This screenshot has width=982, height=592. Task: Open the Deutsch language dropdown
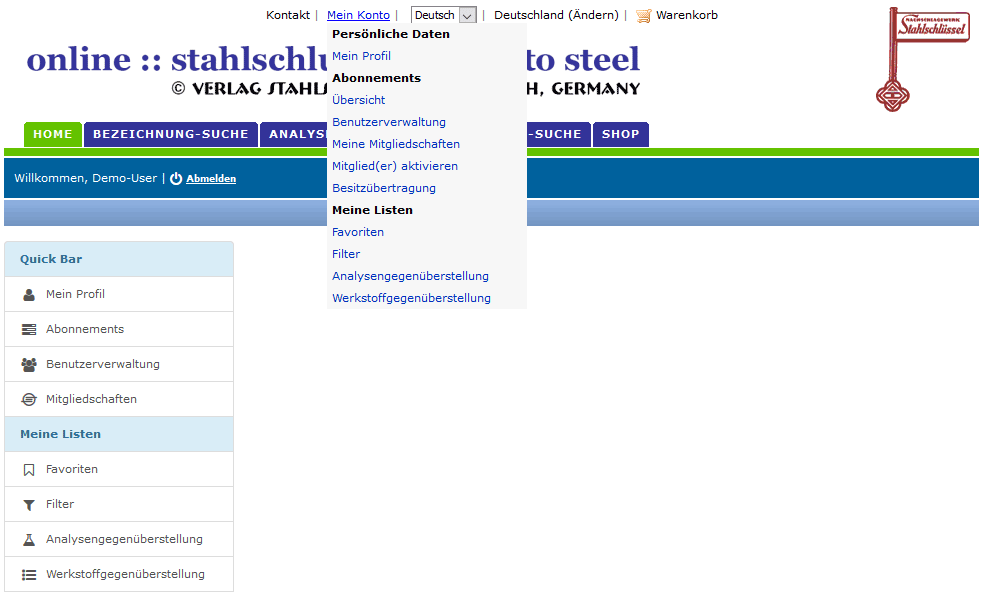[443, 16]
